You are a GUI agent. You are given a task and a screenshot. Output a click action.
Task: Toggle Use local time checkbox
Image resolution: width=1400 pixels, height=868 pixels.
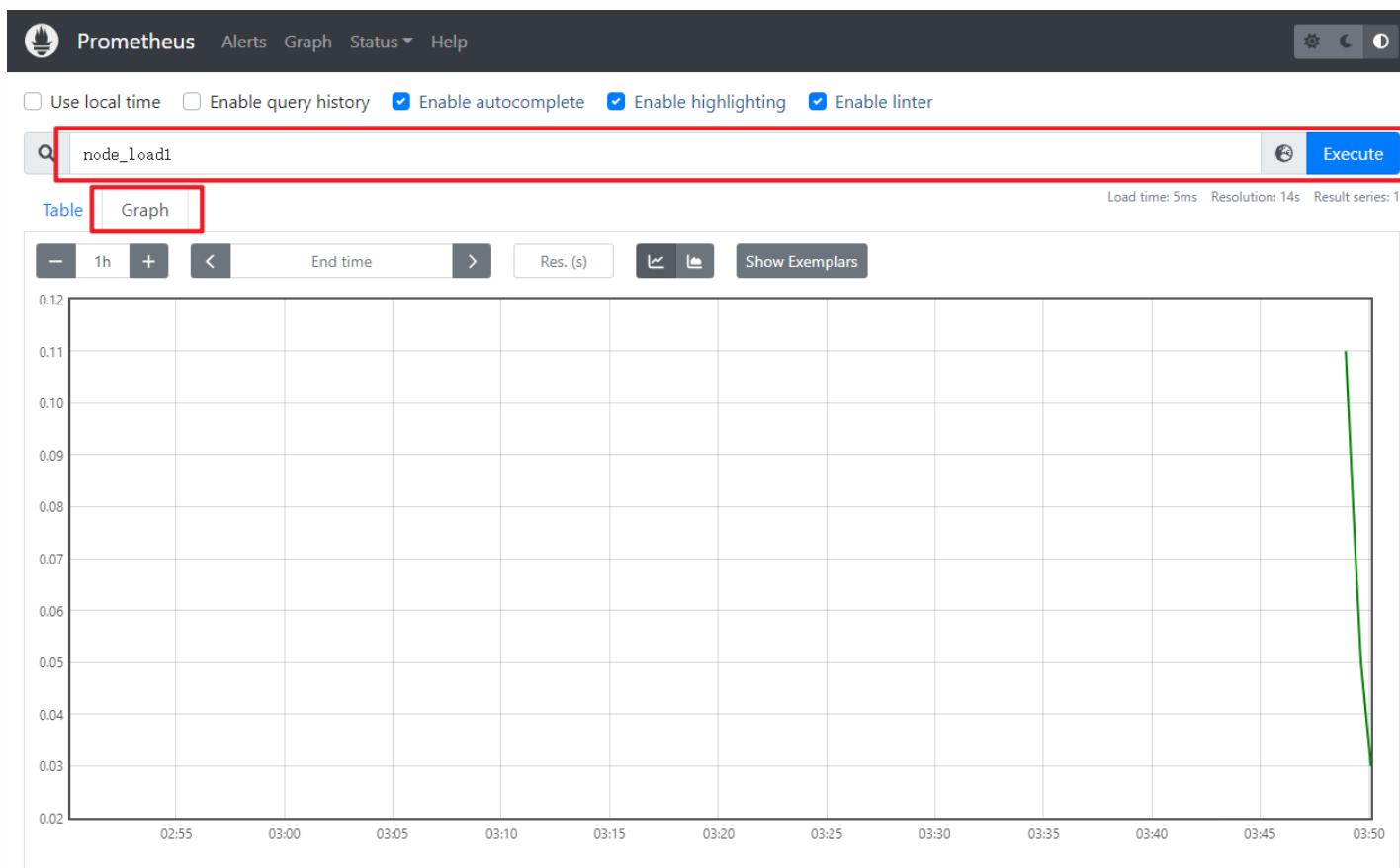pyautogui.click(x=33, y=102)
